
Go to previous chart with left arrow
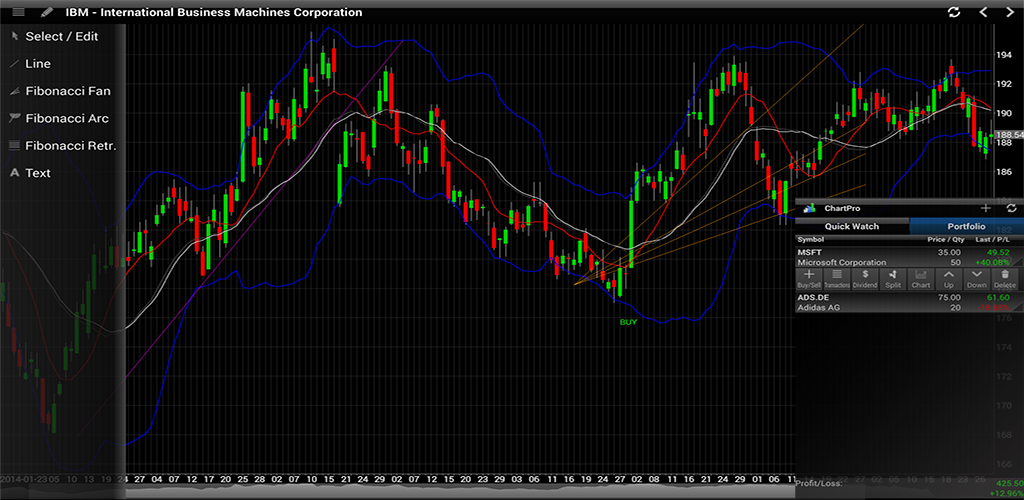click(983, 12)
